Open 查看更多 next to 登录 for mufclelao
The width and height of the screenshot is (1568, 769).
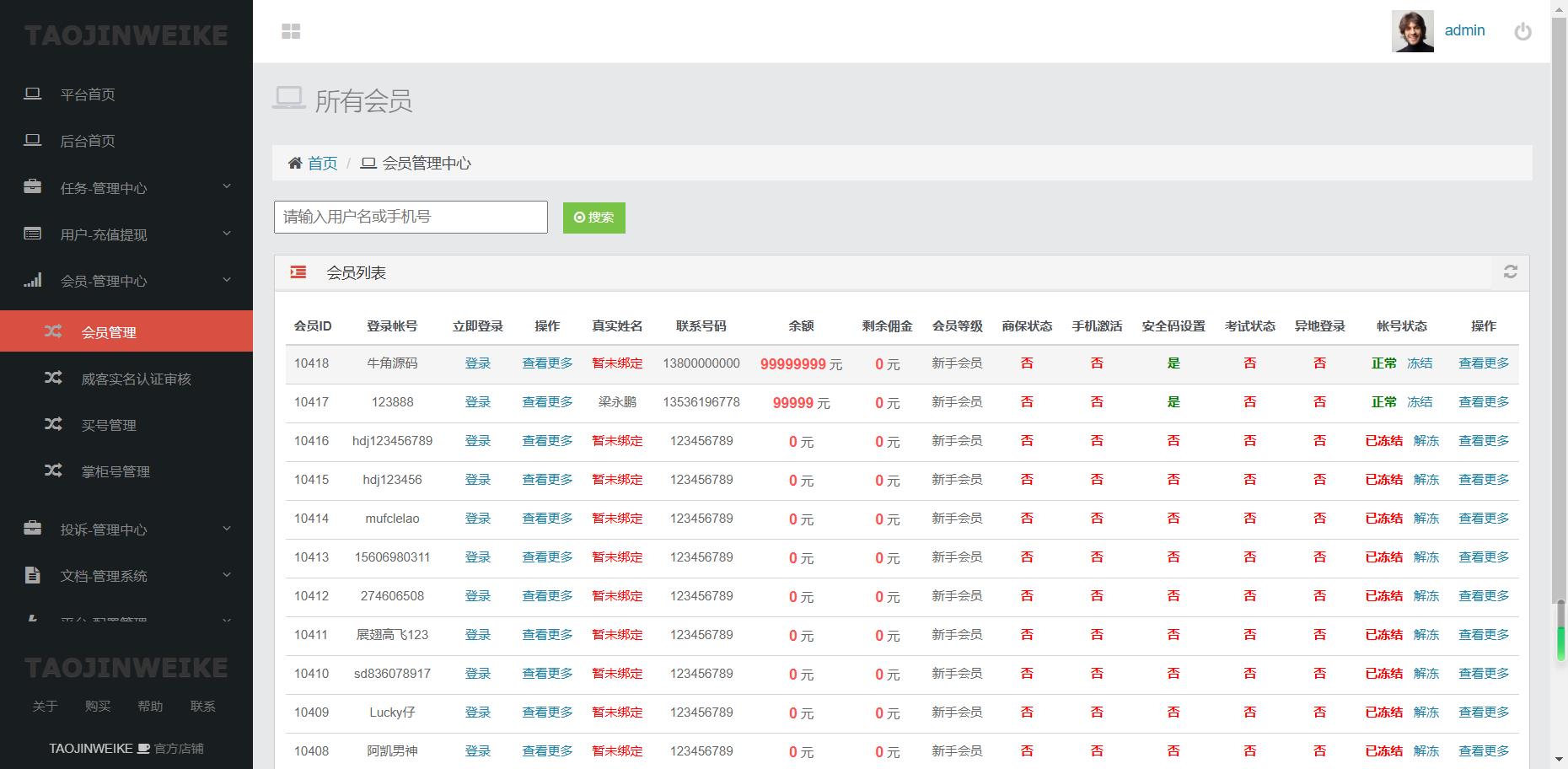pos(547,519)
